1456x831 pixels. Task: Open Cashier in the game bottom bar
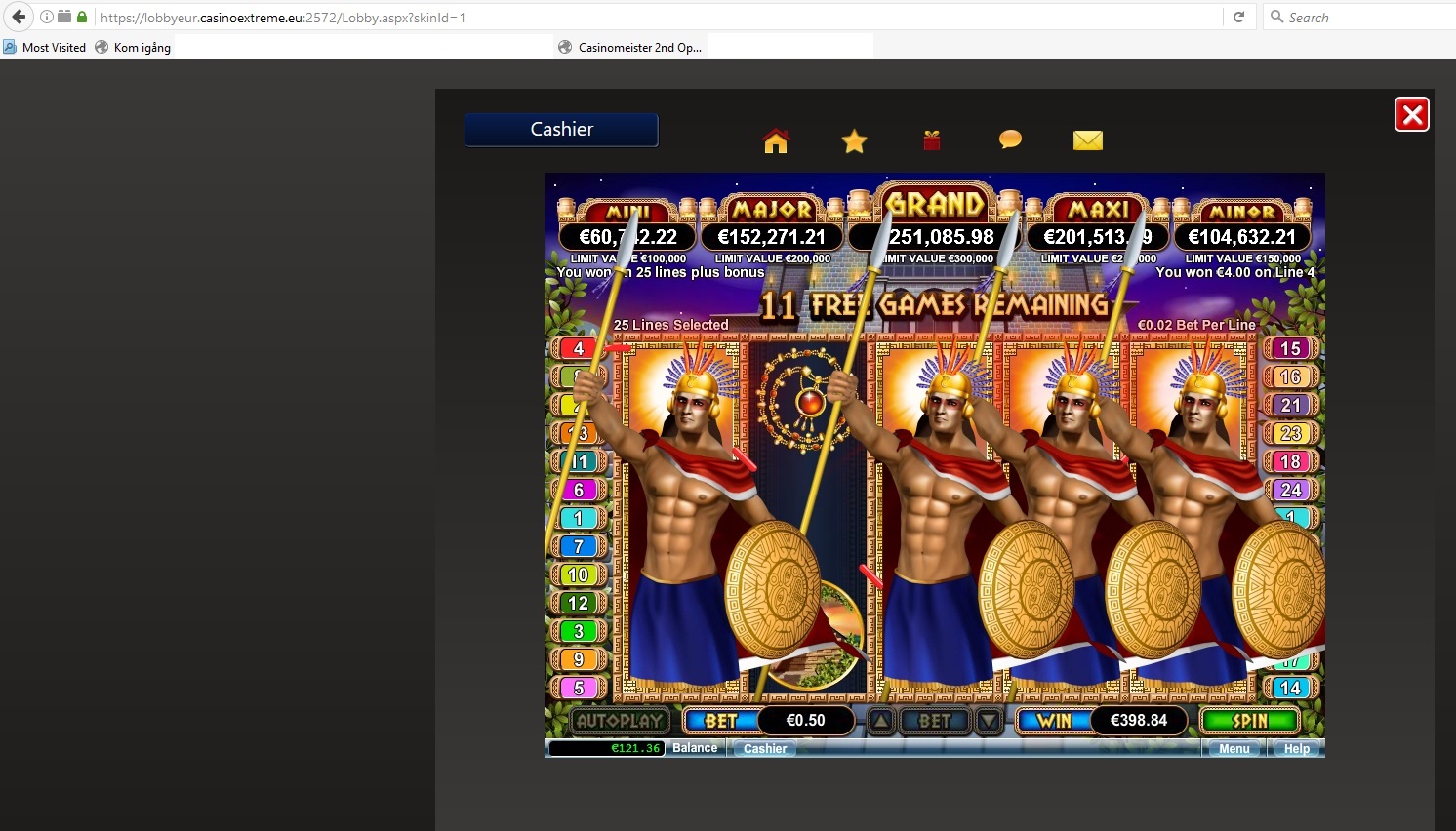coord(765,748)
